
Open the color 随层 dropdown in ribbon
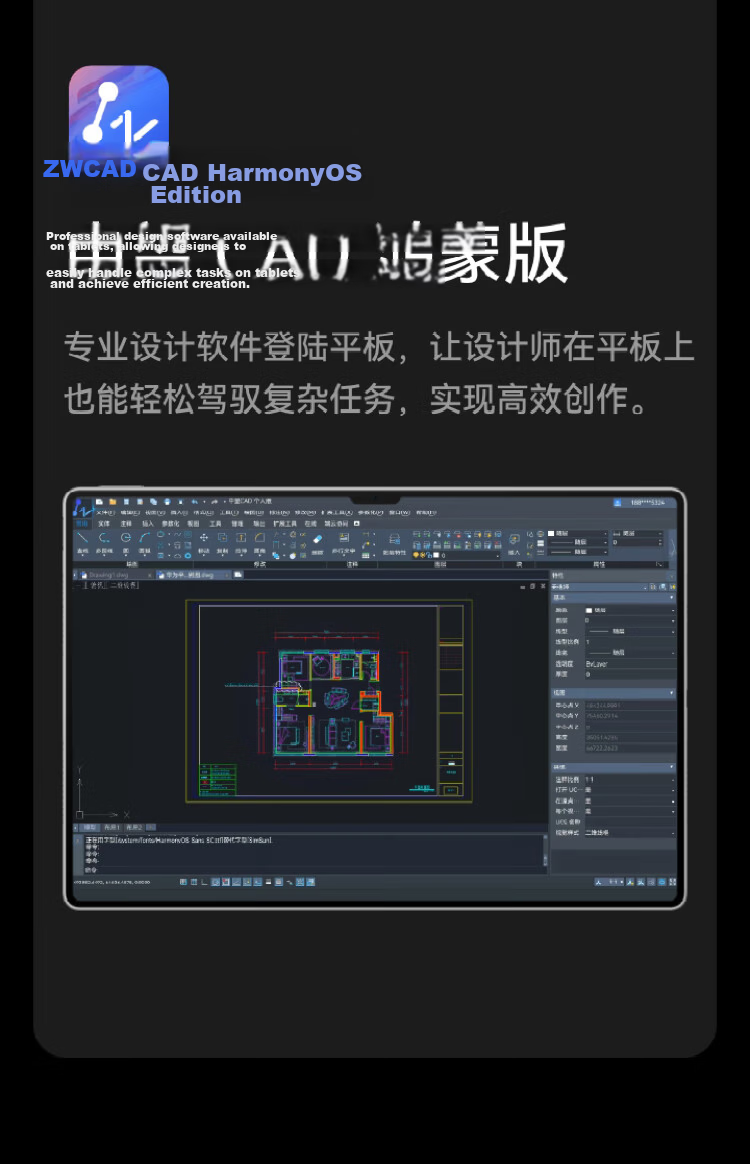click(578, 534)
